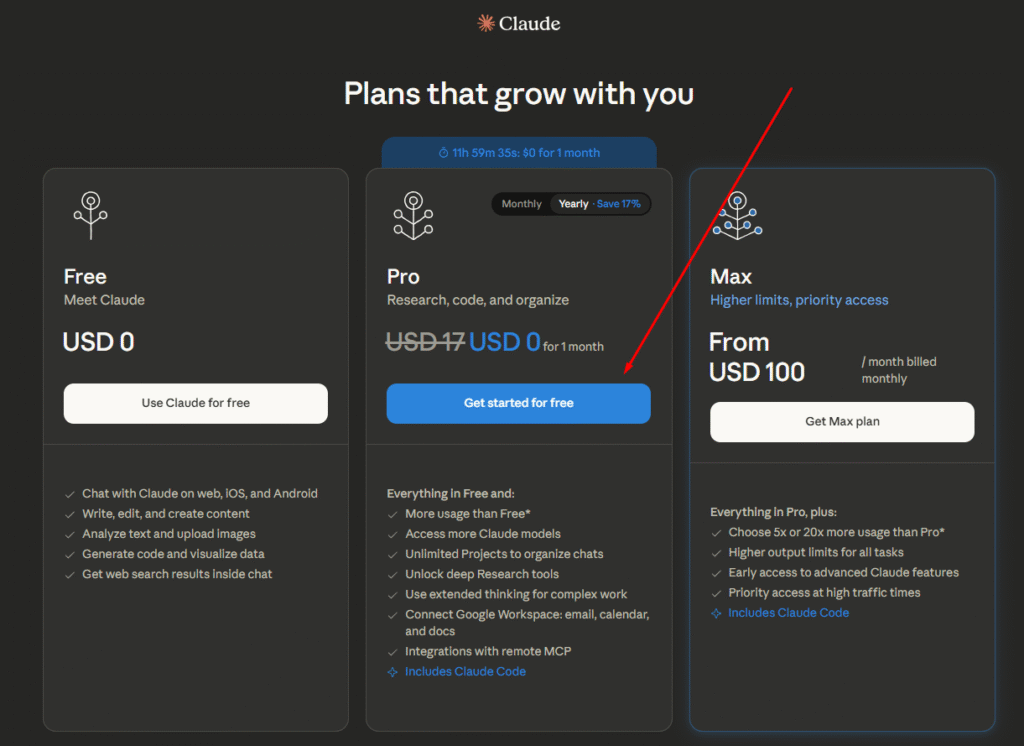
Task: Click the Max plan tree icon
Action: [x=738, y=214]
